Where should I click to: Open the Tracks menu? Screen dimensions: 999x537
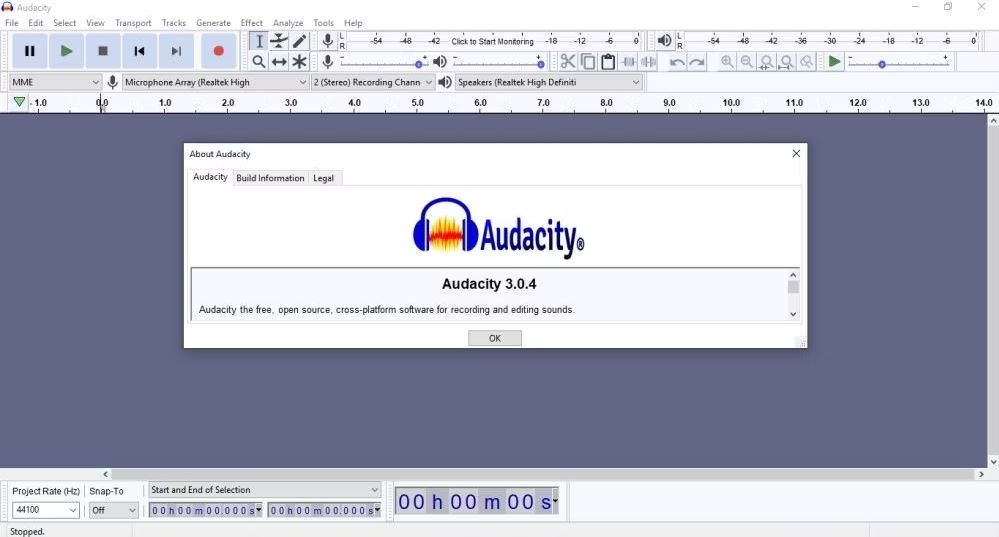[173, 23]
